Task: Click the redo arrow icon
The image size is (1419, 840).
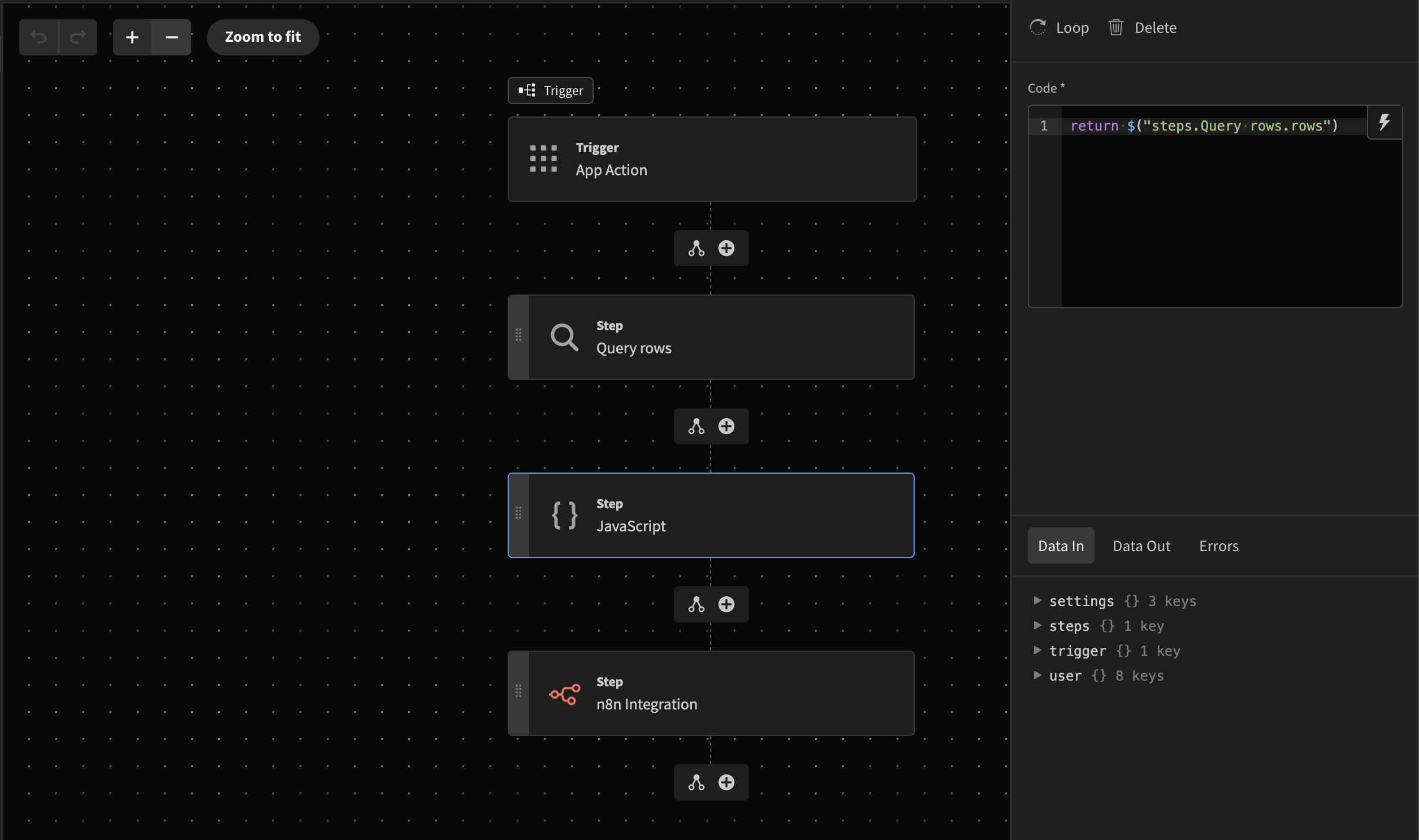Action: click(x=77, y=37)
